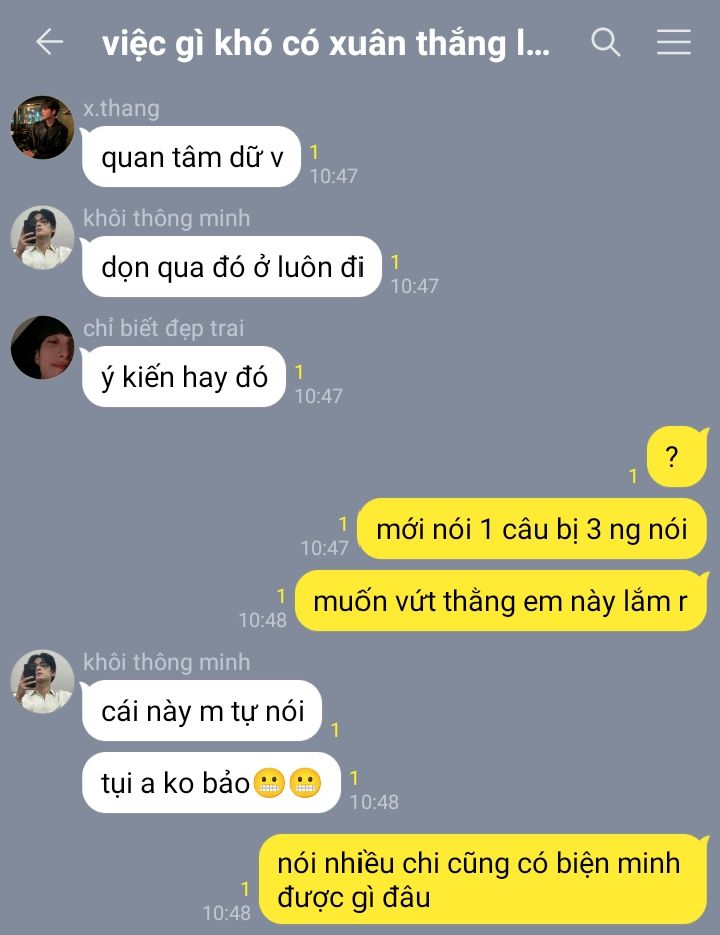Tap khôi thông minh avatar near bottom
The height and width of the screenshot is (935, 720).
click(x=42, y=681)
